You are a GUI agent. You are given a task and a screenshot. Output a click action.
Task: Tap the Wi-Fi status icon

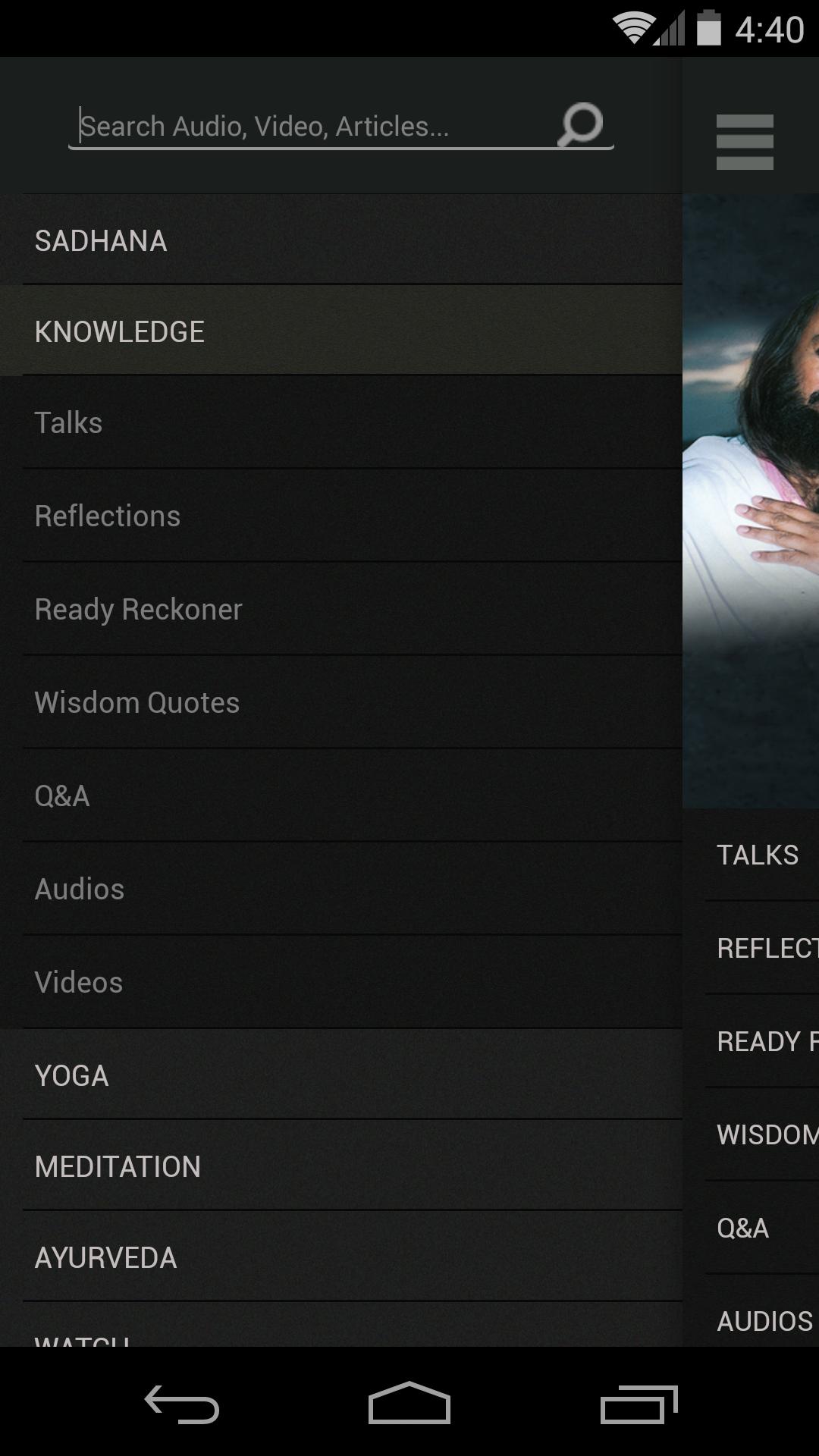[x=634, y=29]
